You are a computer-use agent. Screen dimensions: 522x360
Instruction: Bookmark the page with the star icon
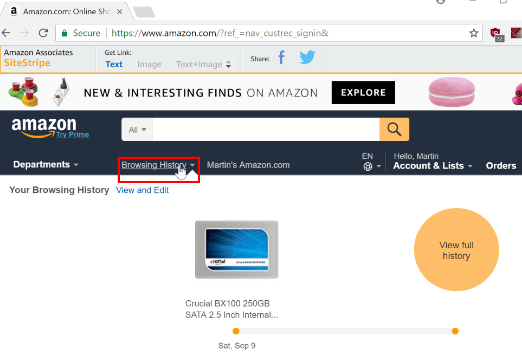[473, 33]
